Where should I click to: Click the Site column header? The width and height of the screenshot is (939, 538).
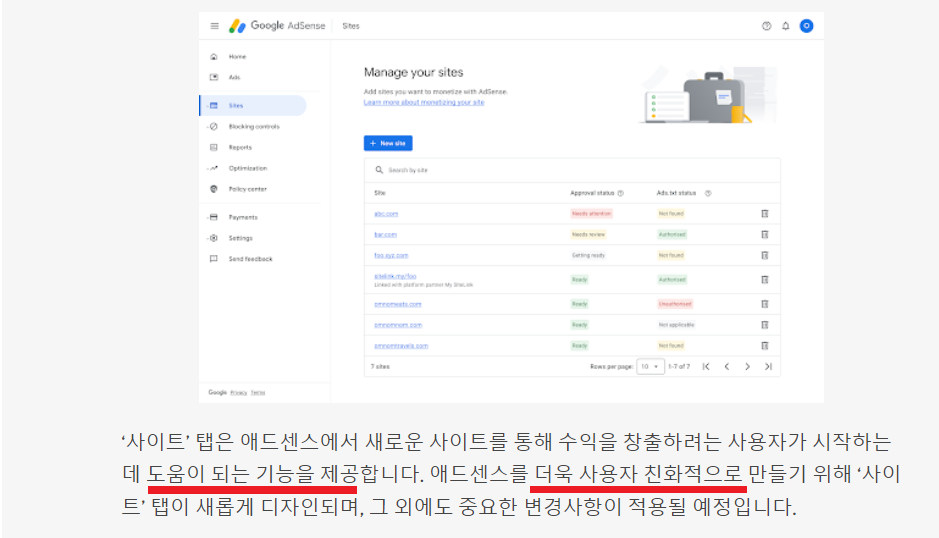pyautogui.click(x=380, y=193)
